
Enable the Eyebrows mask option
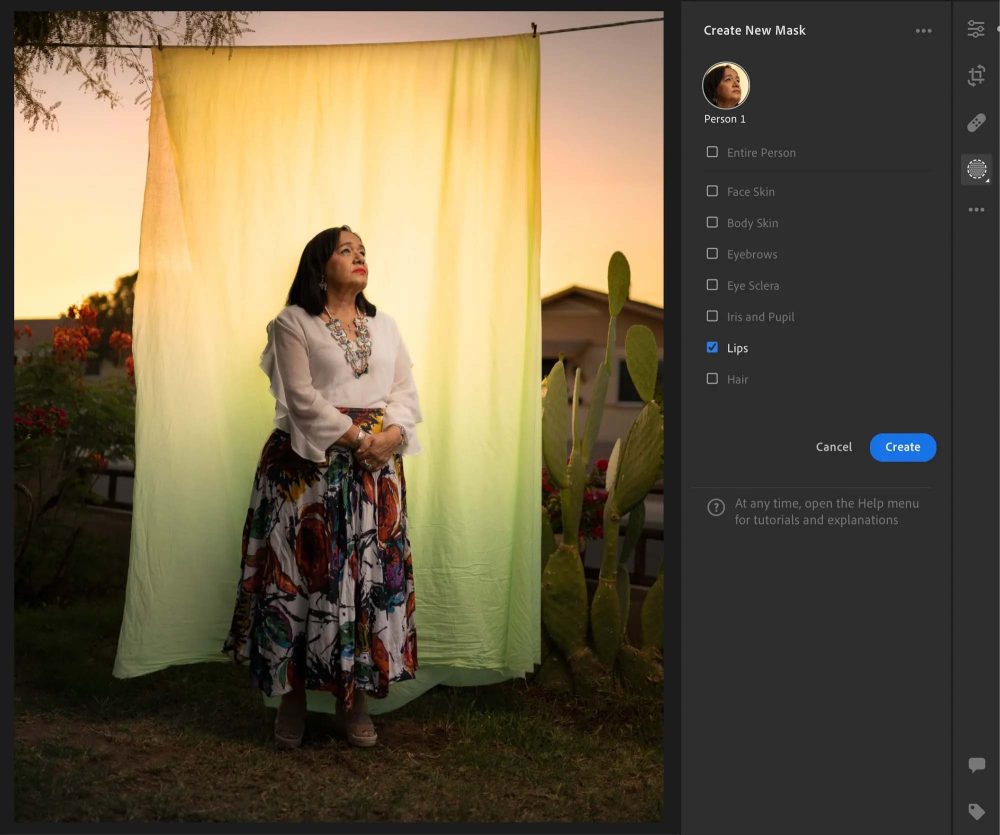[712, 254]
